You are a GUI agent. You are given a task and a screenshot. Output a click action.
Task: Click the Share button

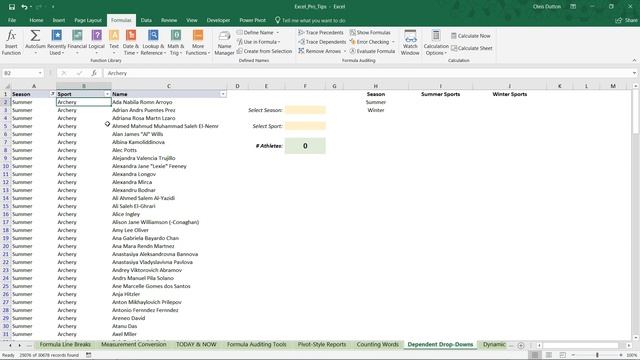coord(627,20)
